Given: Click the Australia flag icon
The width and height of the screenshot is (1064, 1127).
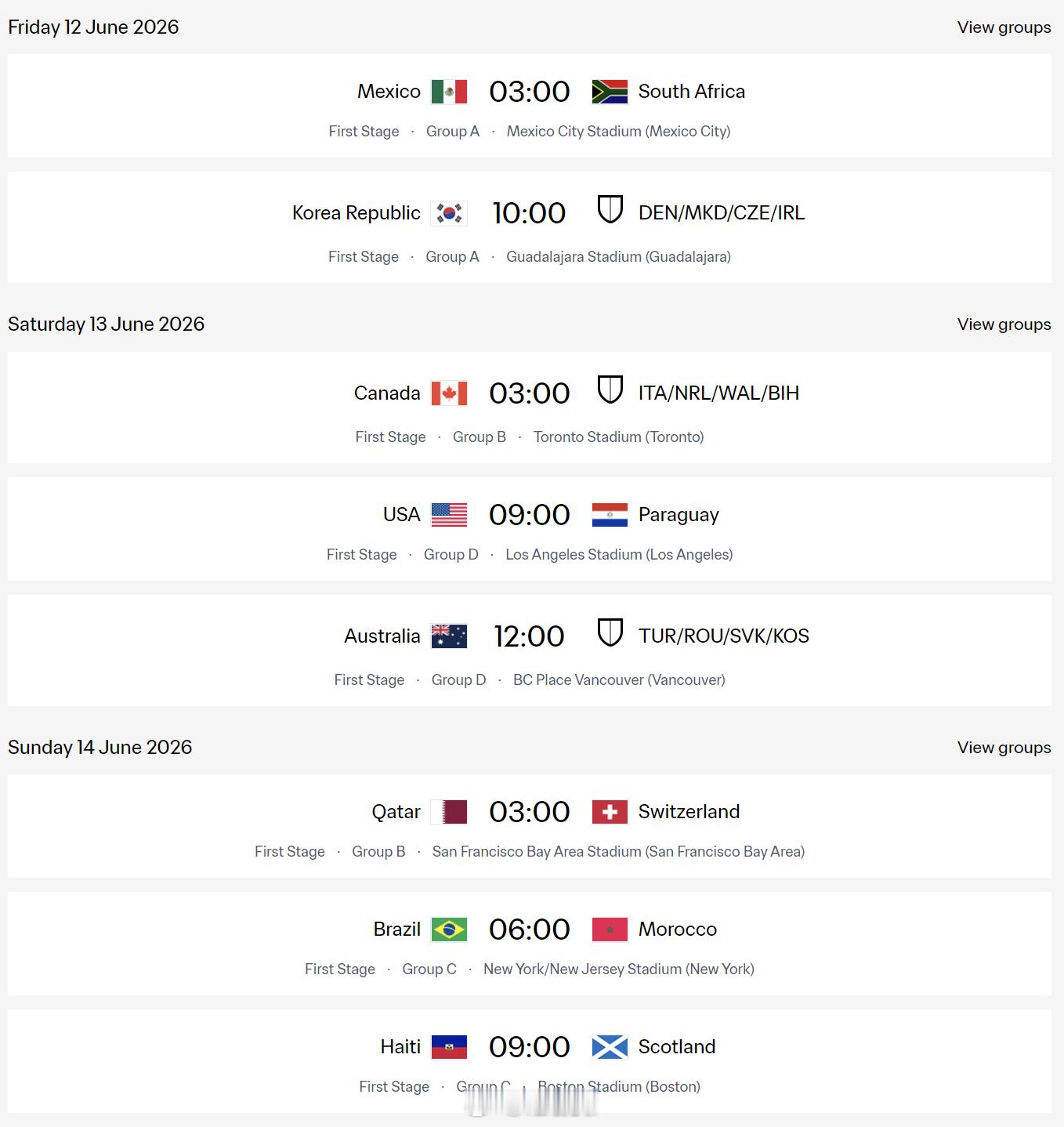Looking at the screenshot, I should 449,636.
